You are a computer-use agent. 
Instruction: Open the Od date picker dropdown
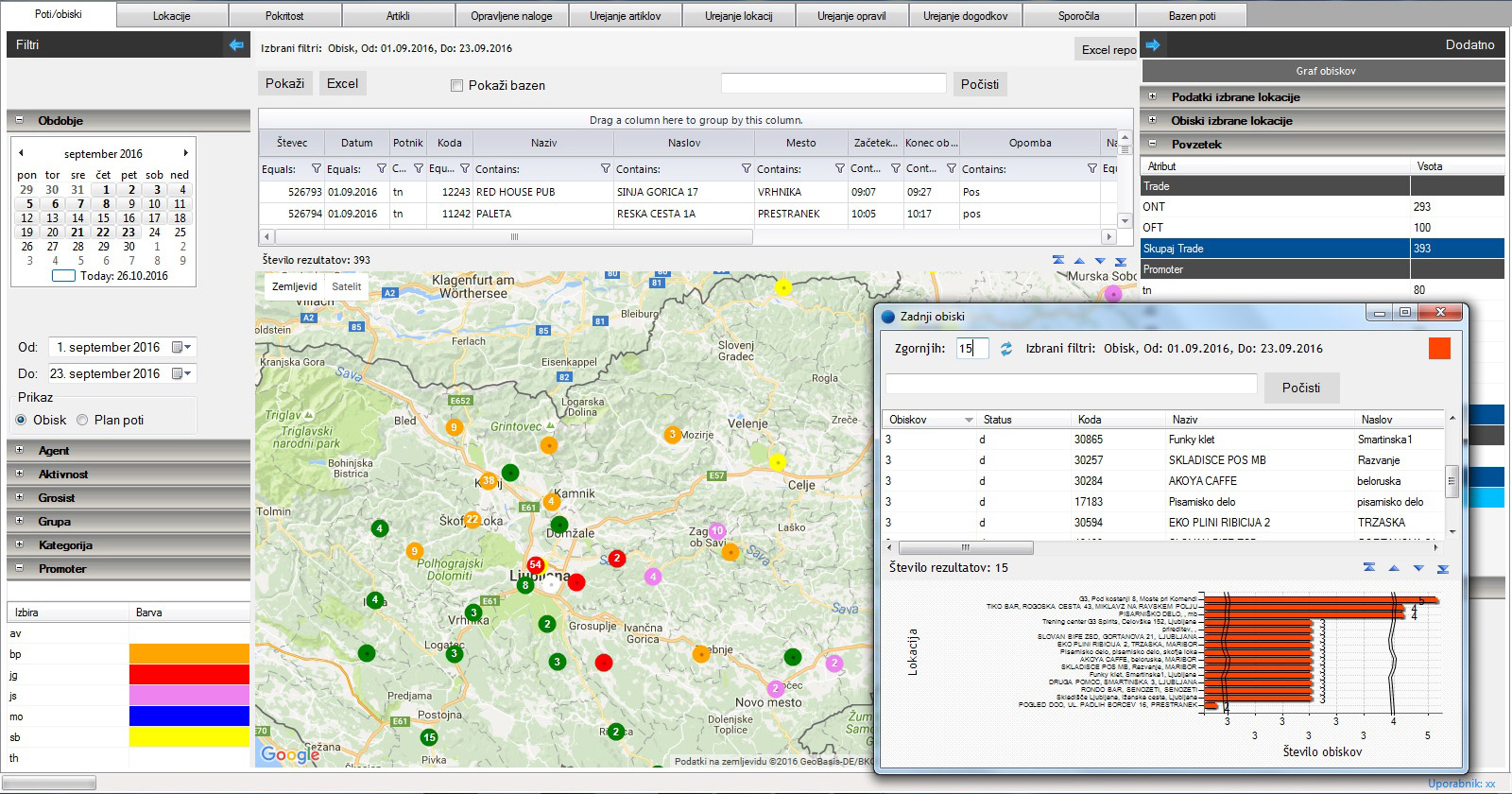tap(181, 348)
